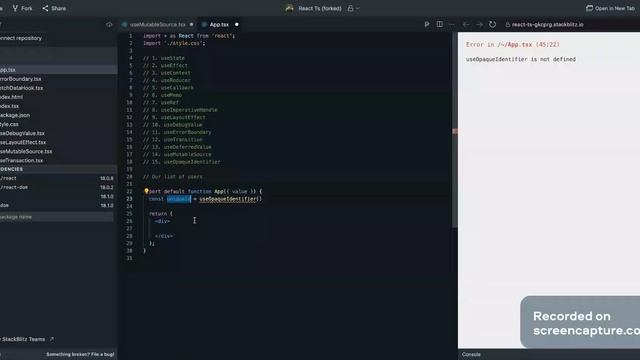Screen dimensions: 640x360
Task: Click the lightbulb quick-fix icon
Action: tap(146, 191)
